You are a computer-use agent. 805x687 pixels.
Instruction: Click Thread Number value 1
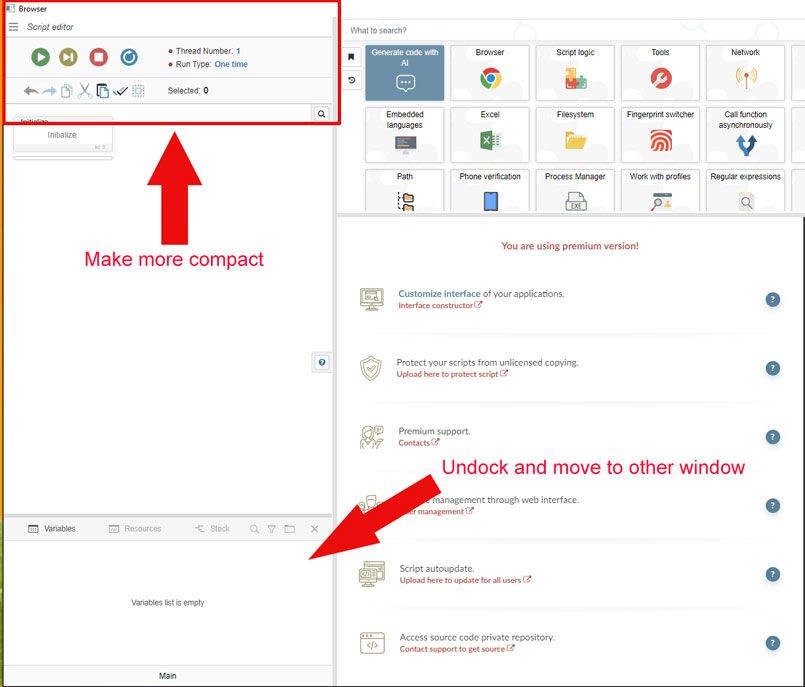click(x=238, y=51)
